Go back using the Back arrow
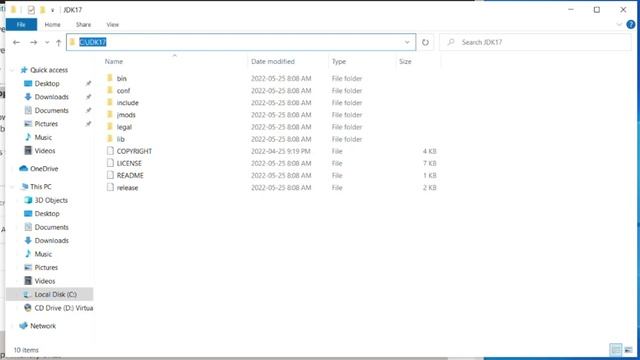 (16, 42)
